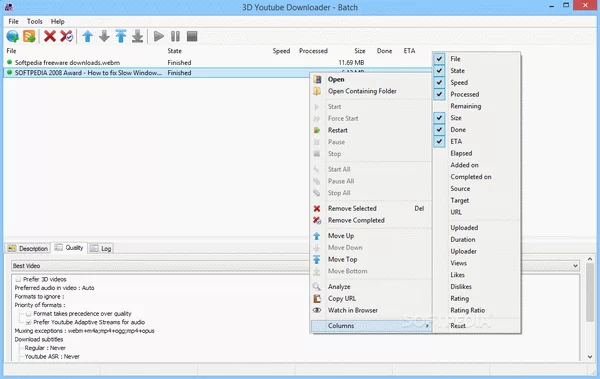Click the move to bottom toolbar icon

tap(137, 36)
